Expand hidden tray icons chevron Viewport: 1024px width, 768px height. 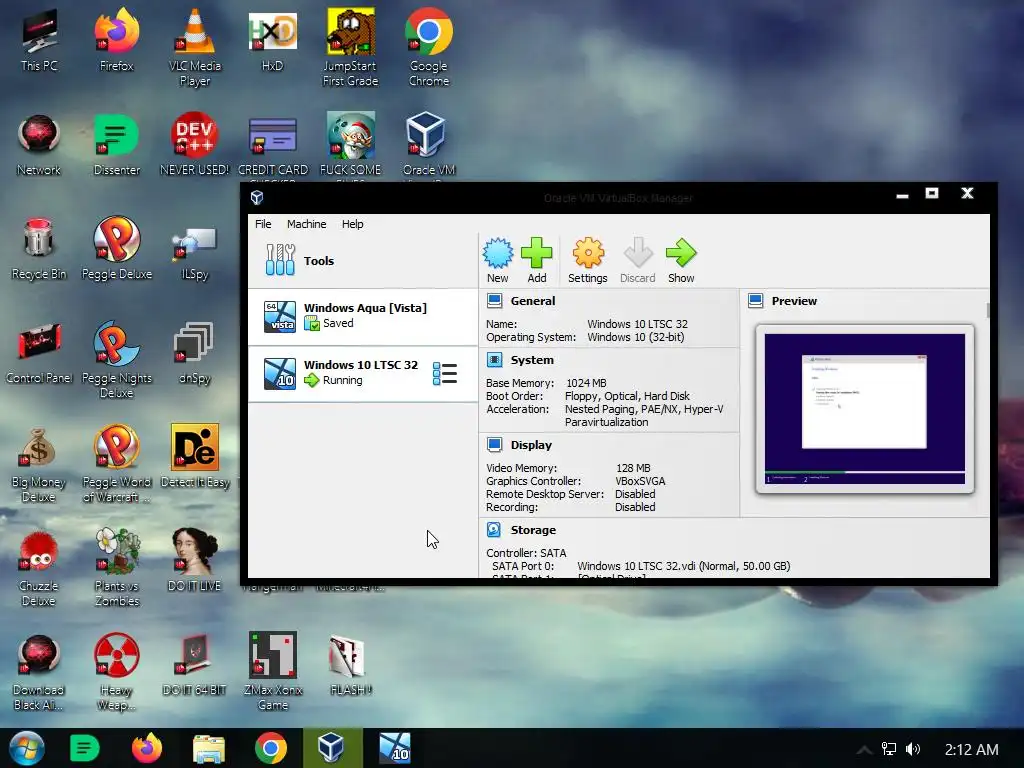864,750
